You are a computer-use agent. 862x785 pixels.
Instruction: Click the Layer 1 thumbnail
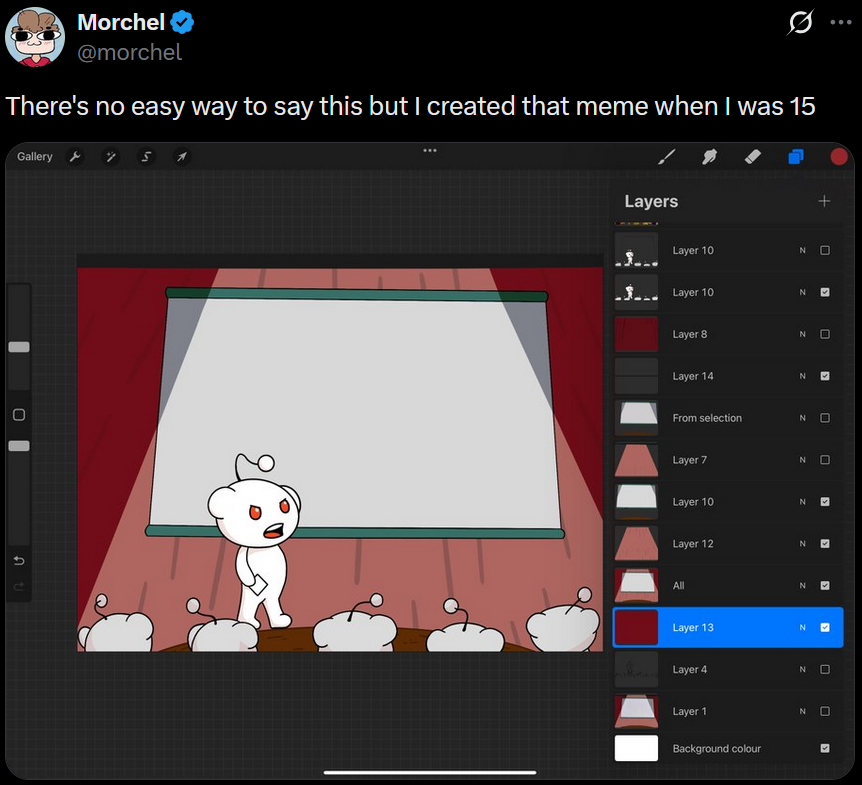636,711
